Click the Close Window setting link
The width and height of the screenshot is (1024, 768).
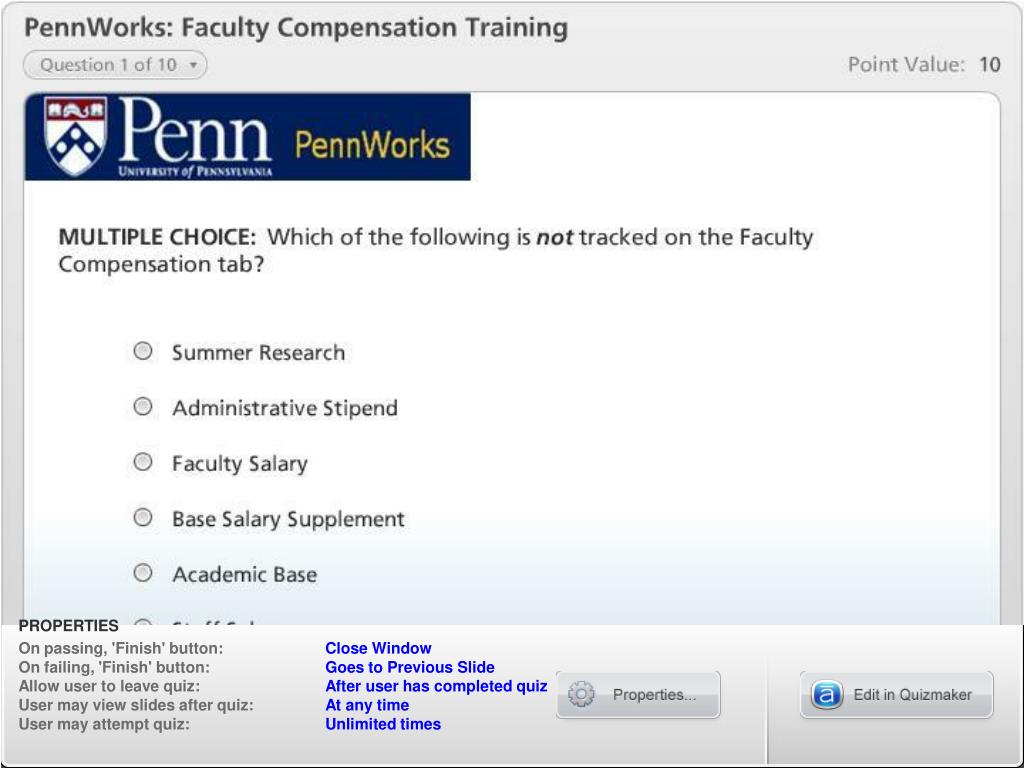[x=378, y=648]
